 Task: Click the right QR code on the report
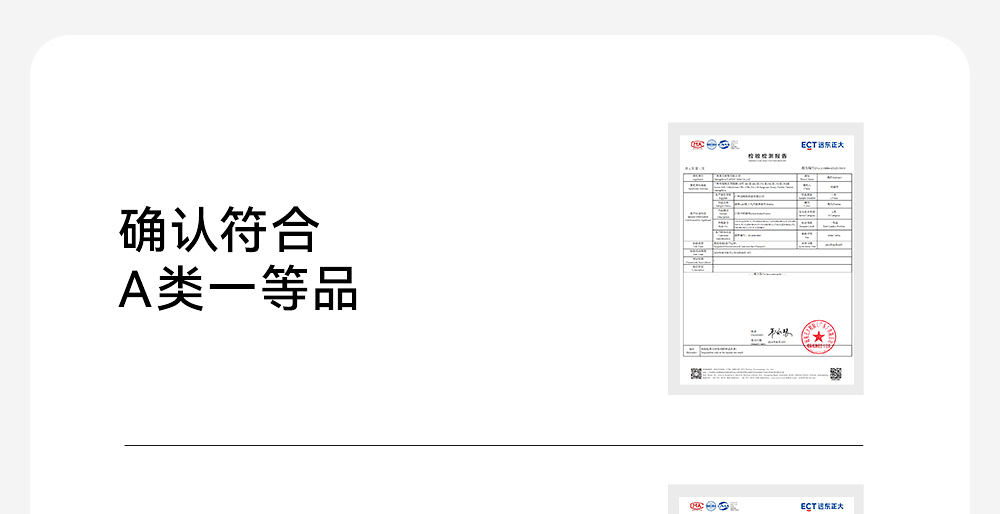[835, 374]
